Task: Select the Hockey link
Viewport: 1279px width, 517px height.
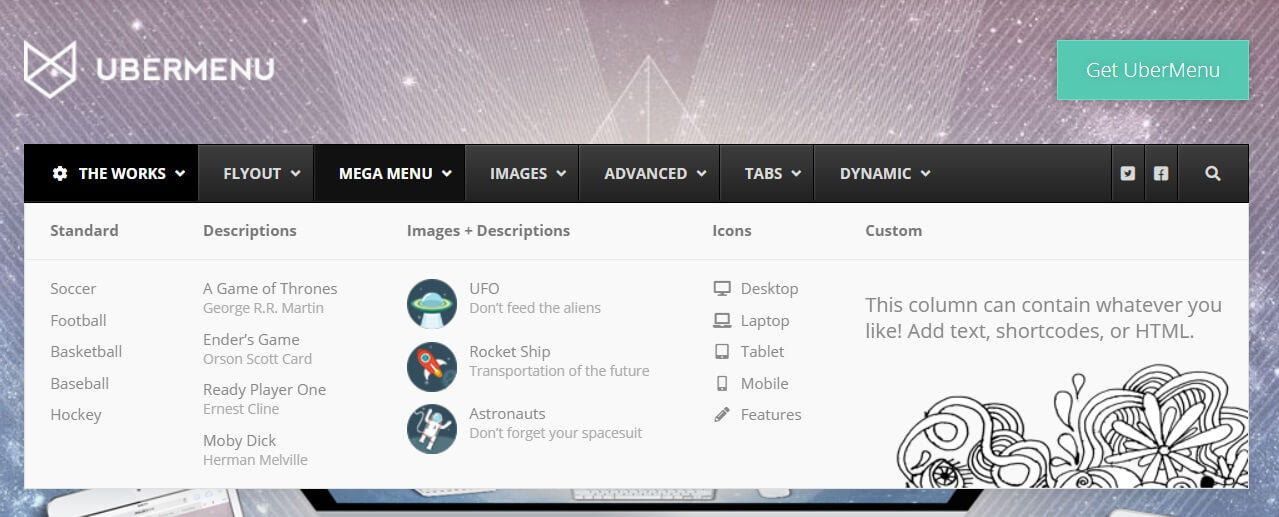Action: point(76,414)
